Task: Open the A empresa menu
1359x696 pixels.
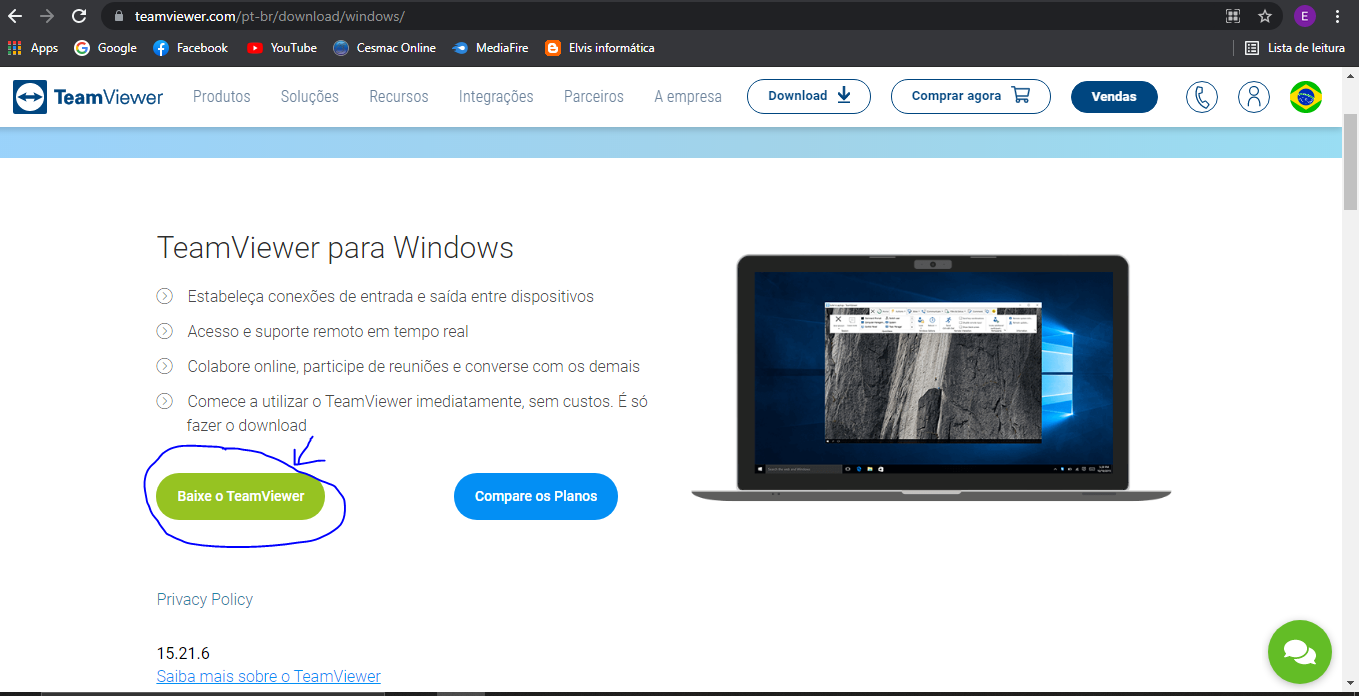Action: 688,97
